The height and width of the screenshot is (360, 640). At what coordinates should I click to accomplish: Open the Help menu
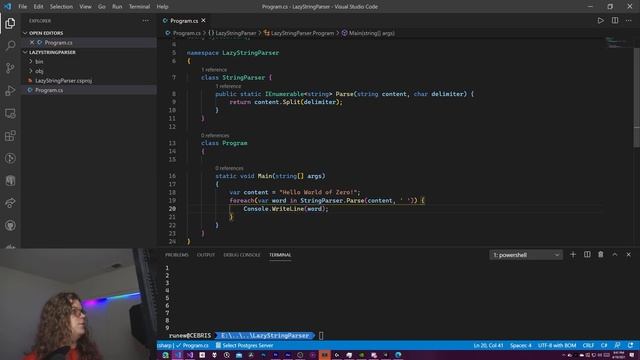(x=162, y=7)
